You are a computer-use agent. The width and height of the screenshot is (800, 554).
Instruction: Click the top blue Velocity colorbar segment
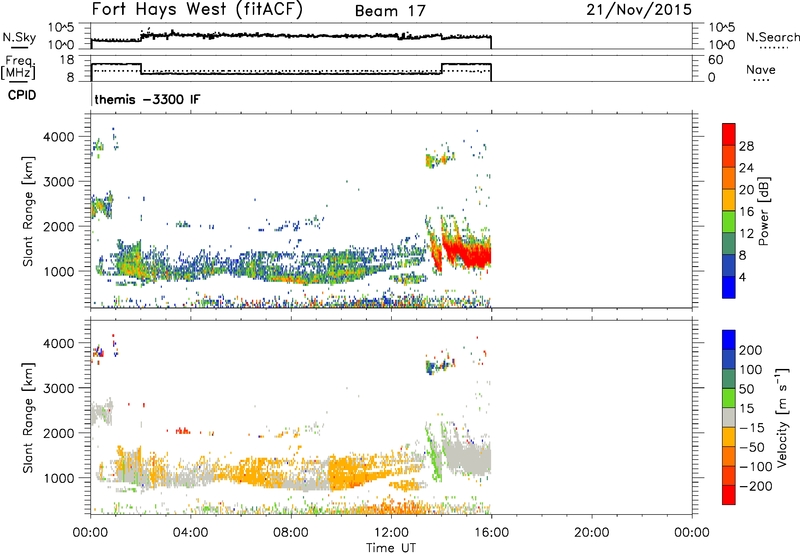tap(729, 339)
